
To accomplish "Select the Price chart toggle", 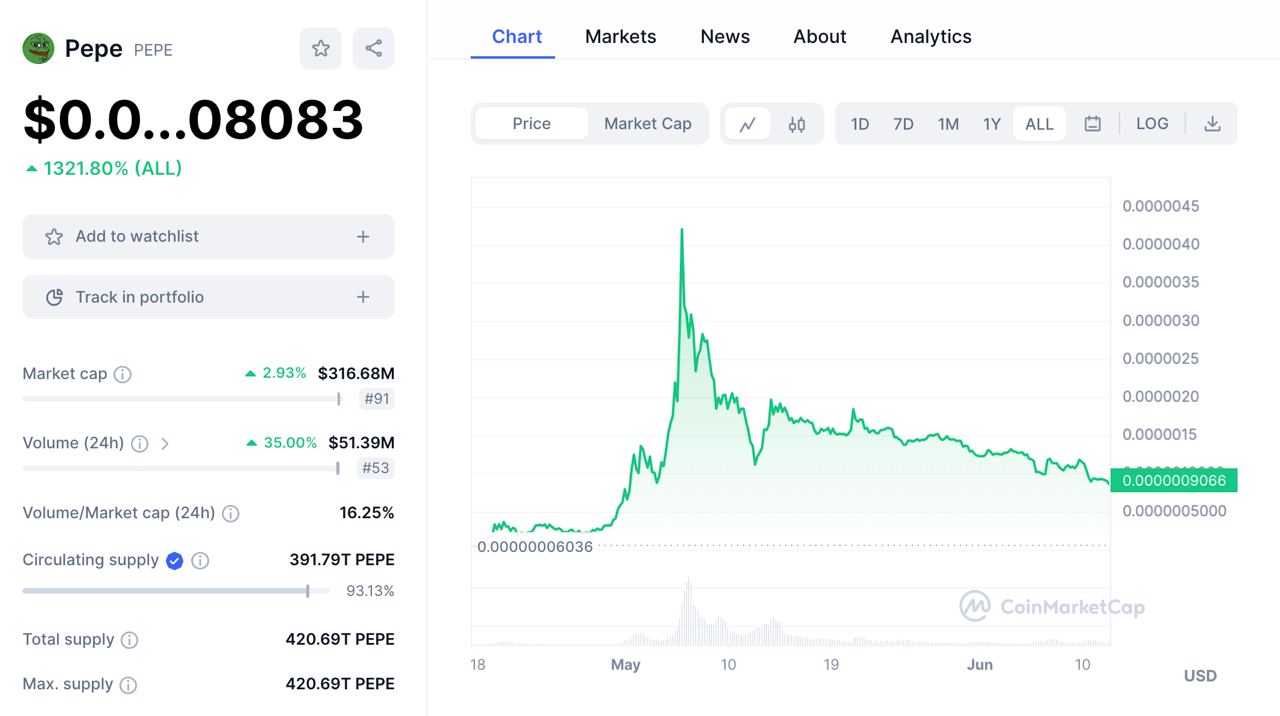I will pos(531,124).
